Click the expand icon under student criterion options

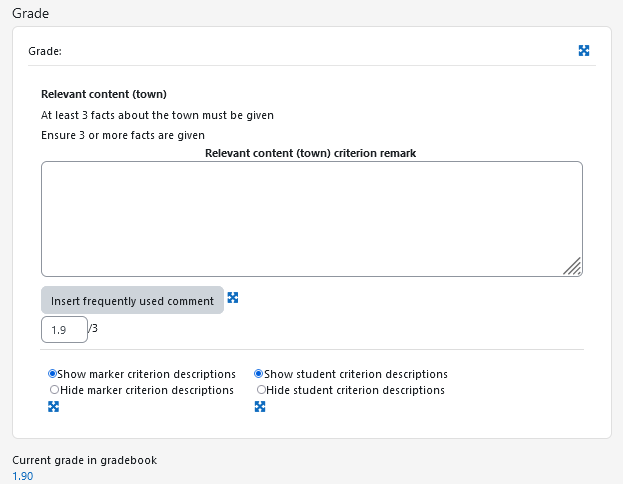[x=260, y=407]
